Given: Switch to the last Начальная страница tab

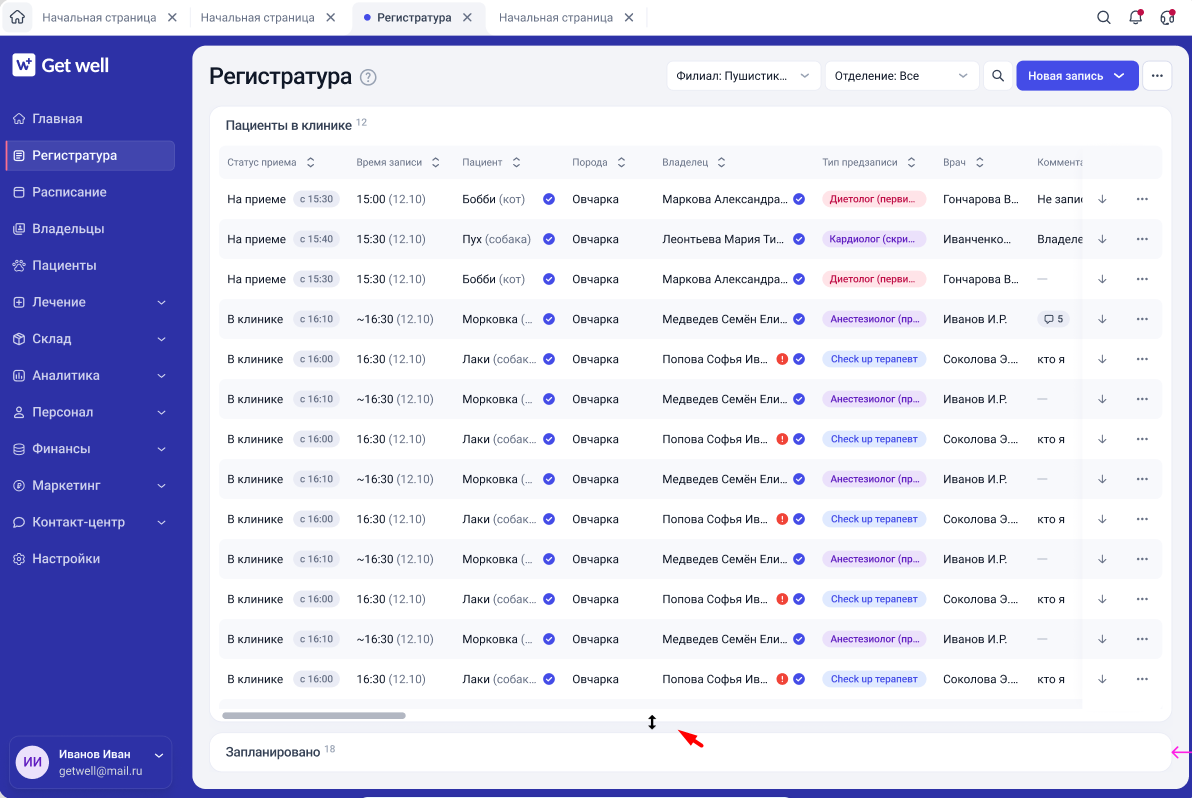Looking at the screenshot, I should 556,17.
